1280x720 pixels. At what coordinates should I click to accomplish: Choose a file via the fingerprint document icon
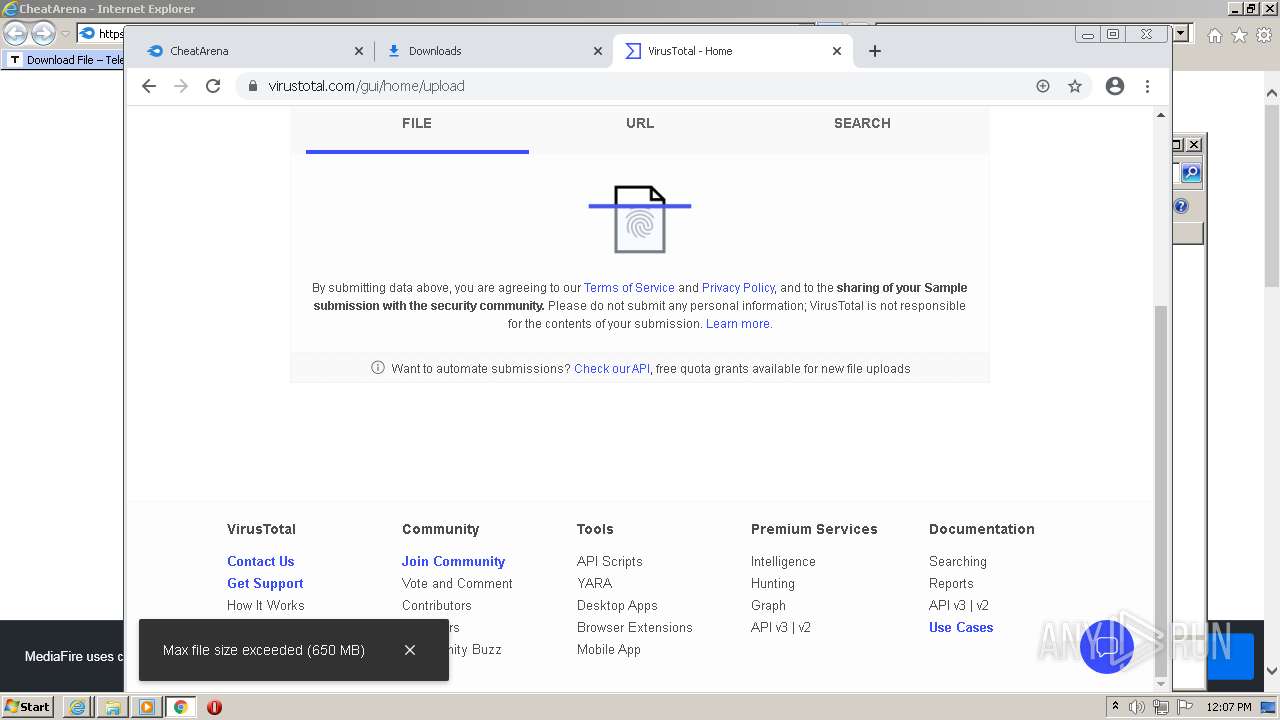tap(640, 219)
